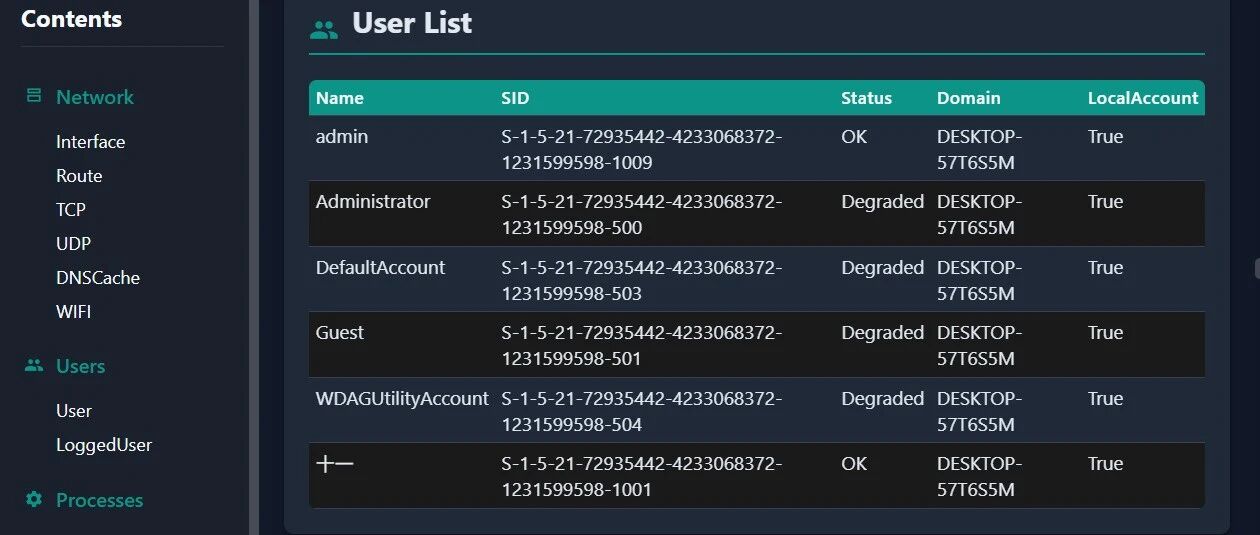
Task: Click the page scrollbar handle at right edge
Action: coord(1257,268)
